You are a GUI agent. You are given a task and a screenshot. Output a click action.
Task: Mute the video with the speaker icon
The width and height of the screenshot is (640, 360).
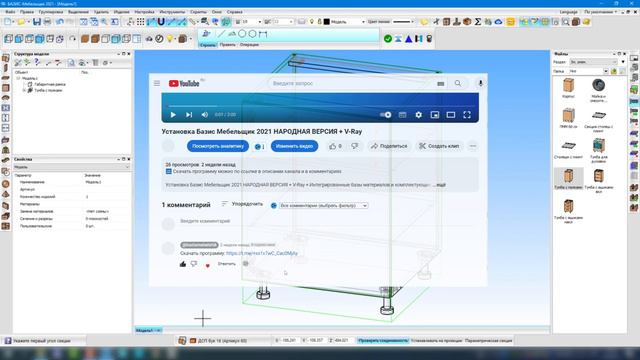pos(204,115)
